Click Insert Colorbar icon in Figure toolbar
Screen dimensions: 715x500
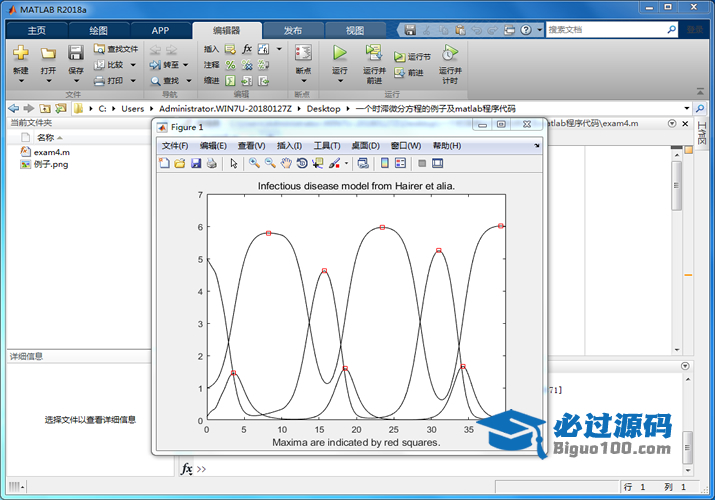pos(385,163)
